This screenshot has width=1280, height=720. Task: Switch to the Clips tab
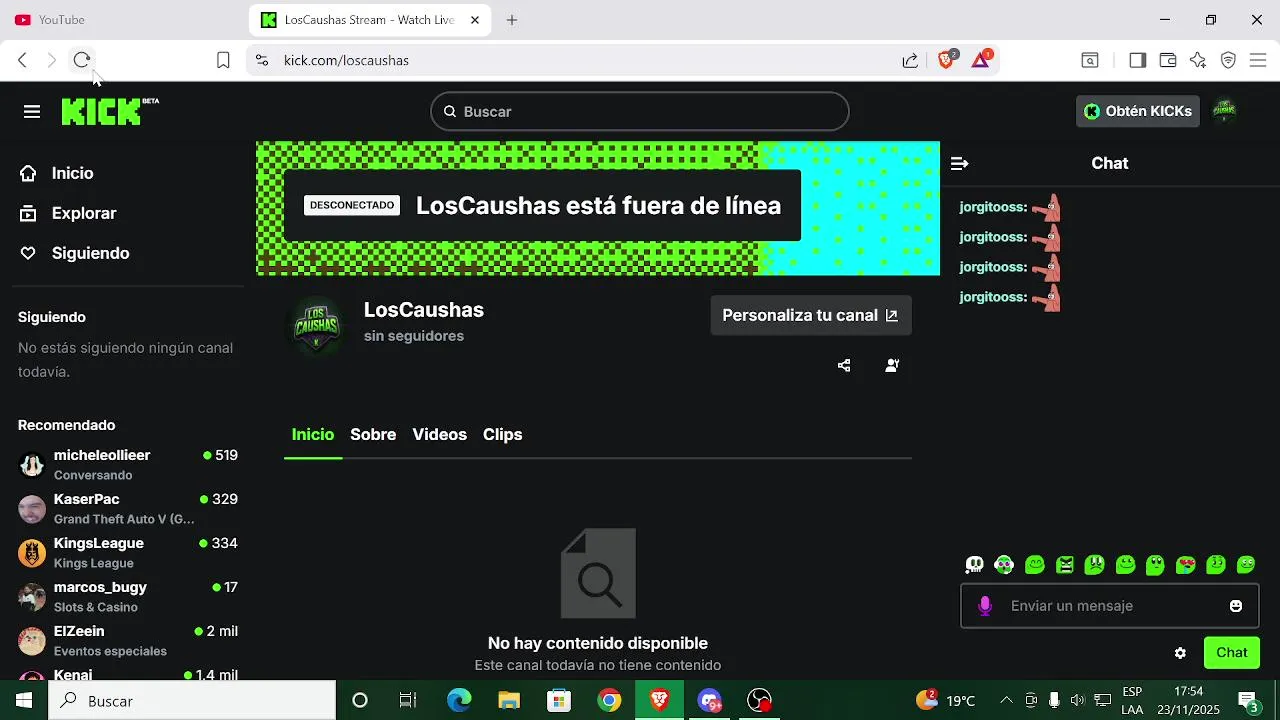click(x=503, y=434)
